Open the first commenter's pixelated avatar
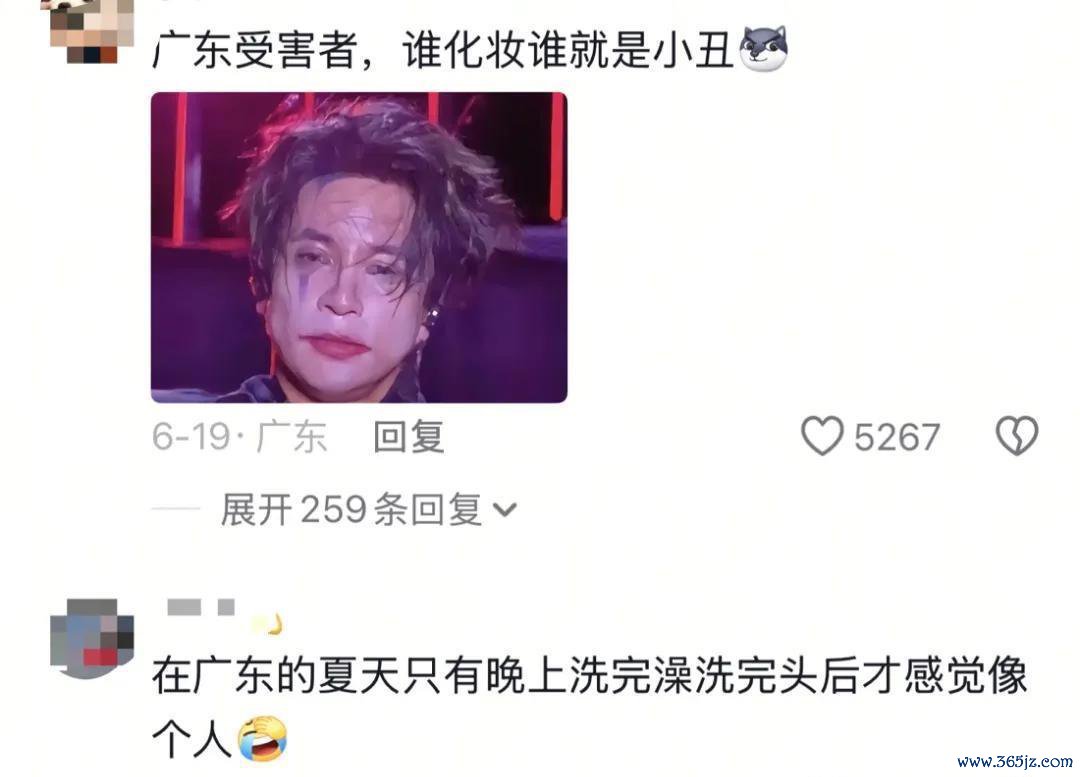Image resolution: width=1080 pixels, height=777 pixels. click(92, 31)
